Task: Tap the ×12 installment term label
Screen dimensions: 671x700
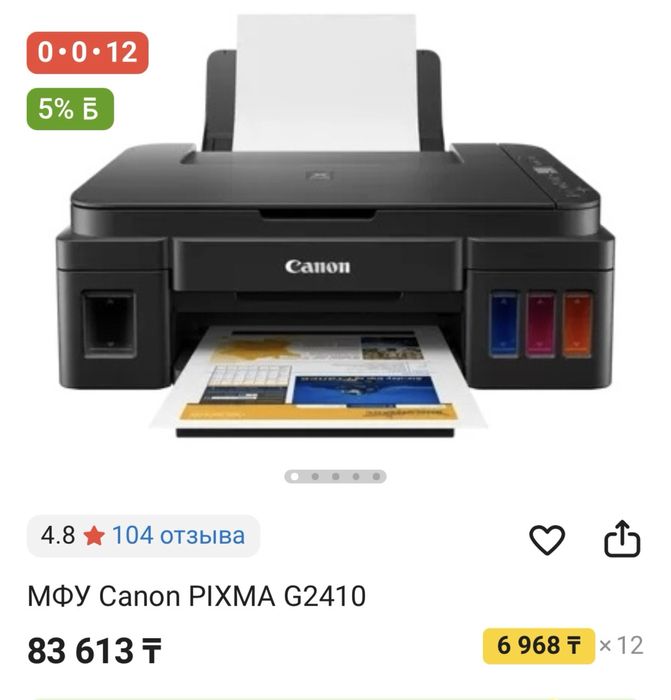Action: click(621, 646)
